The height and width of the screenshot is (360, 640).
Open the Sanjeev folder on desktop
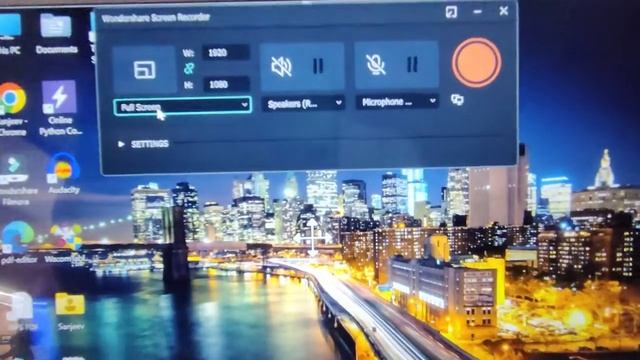tap(70, 312)
